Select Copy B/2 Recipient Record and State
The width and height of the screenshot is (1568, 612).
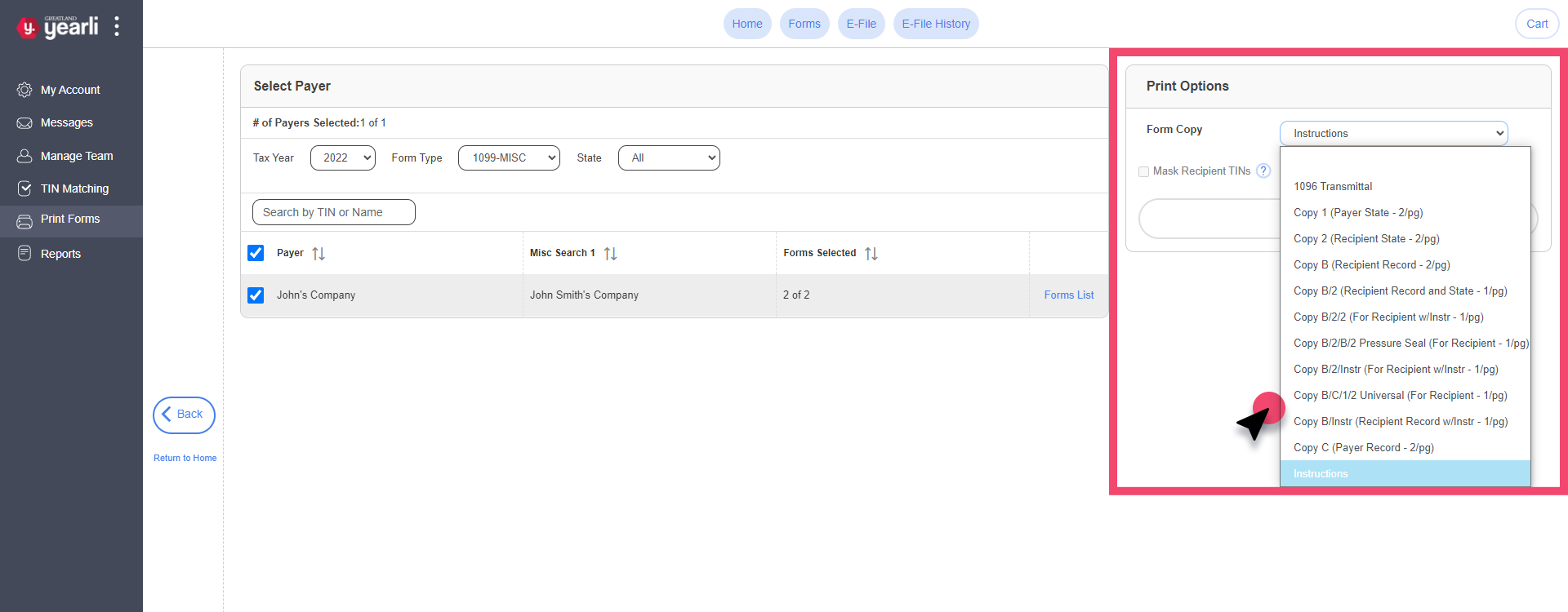[1405, 290]
